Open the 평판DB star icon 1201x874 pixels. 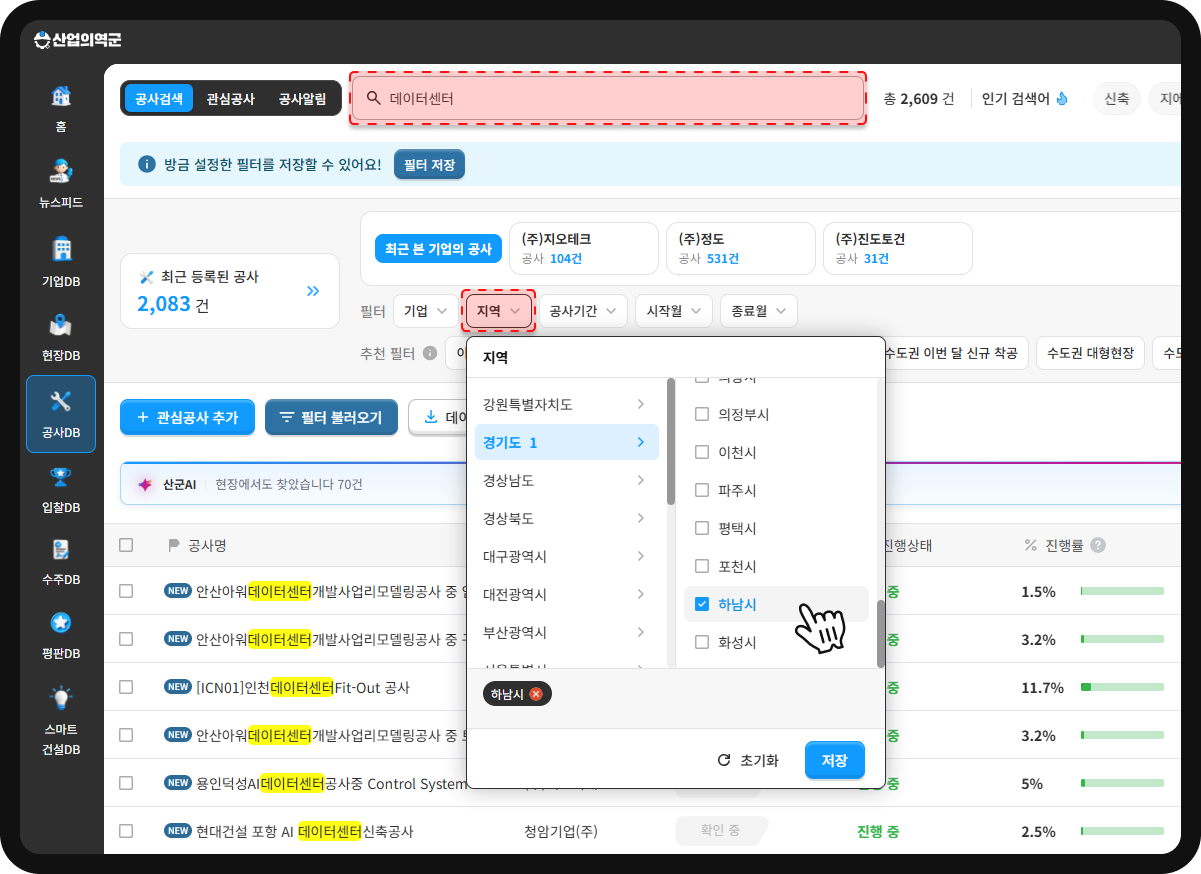click(61, 623)
